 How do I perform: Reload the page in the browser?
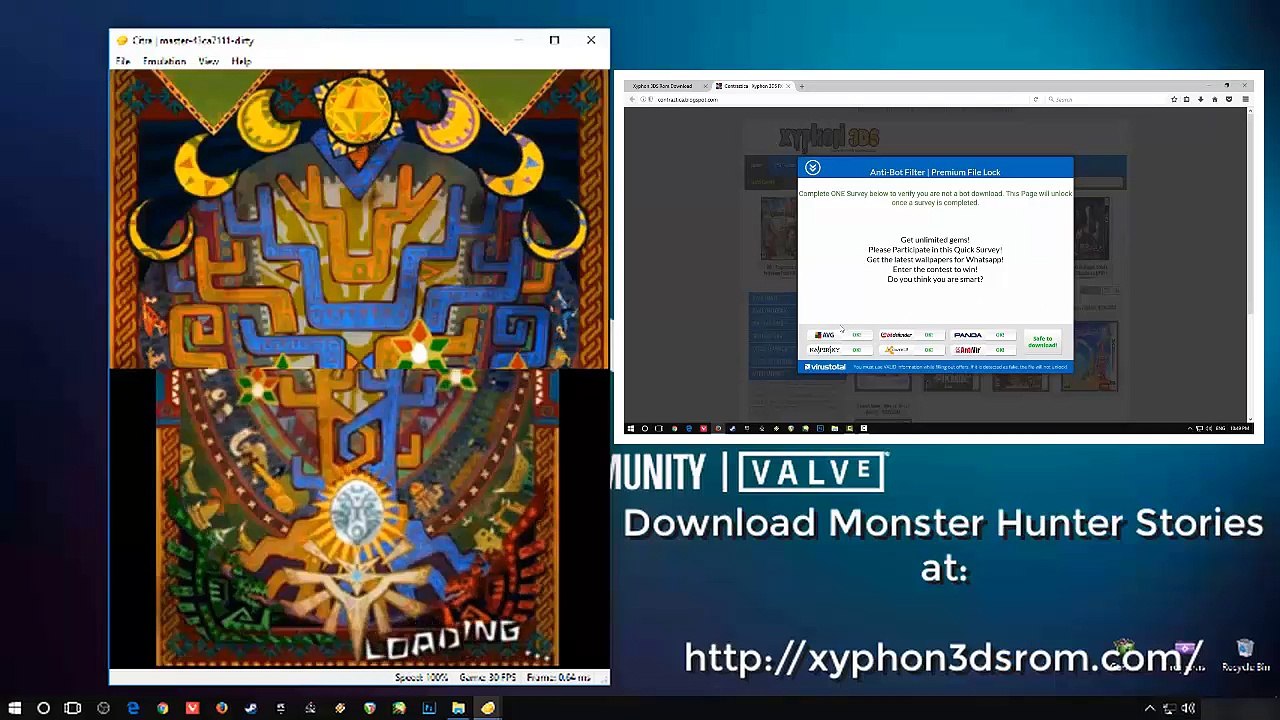1035,100
